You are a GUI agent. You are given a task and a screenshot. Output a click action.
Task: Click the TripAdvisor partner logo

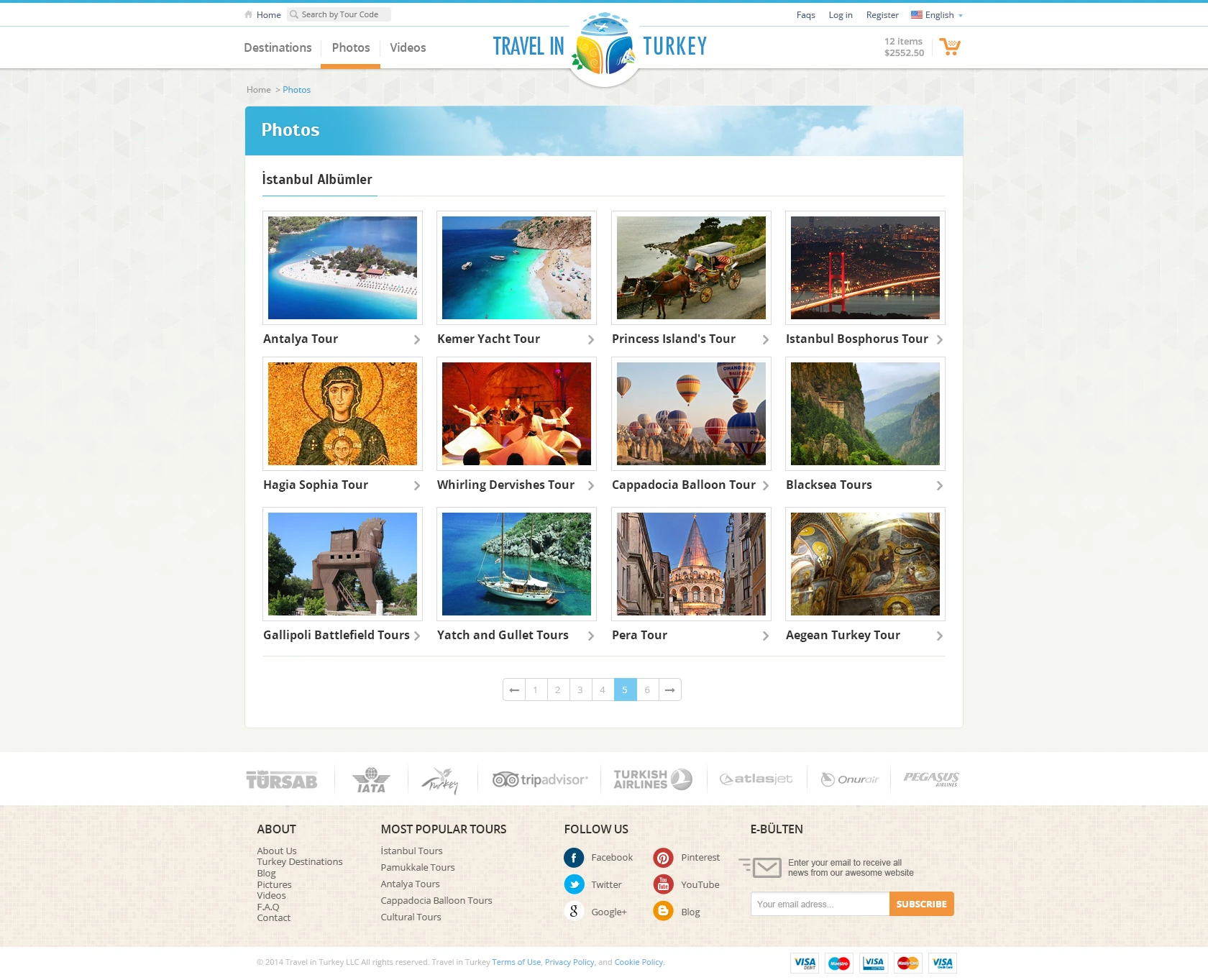(x=540, y=779)
